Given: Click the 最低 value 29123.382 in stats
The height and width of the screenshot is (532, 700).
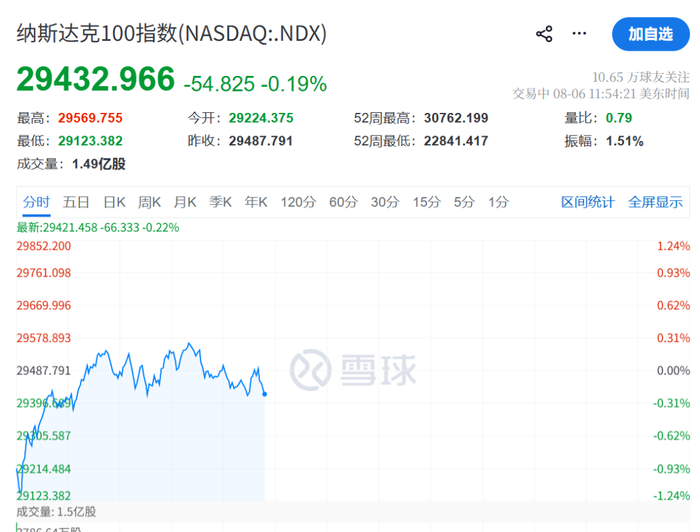Looking at the screenshot, I should (90, 141).
